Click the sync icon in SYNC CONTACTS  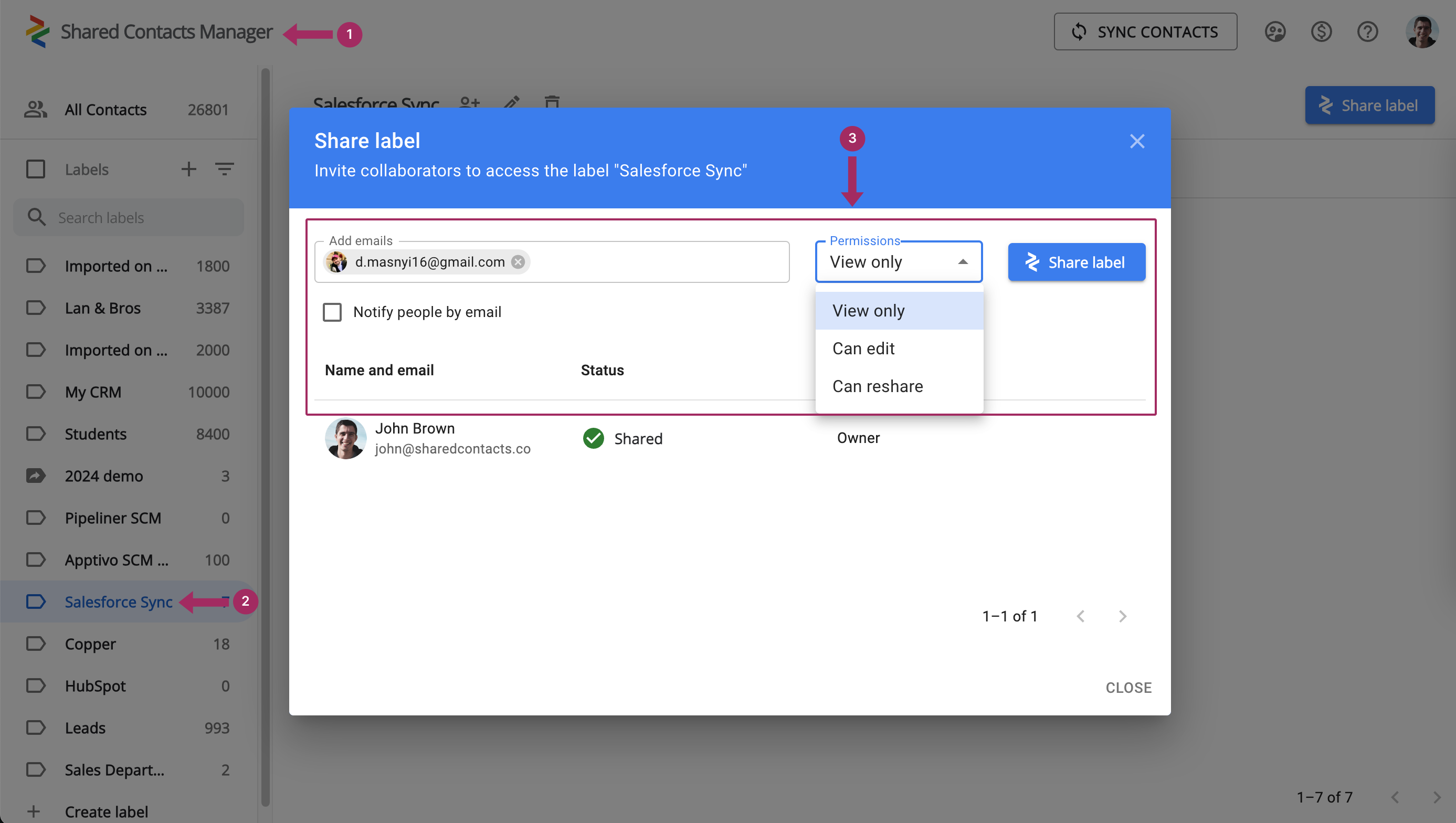tap(1079, 31)
